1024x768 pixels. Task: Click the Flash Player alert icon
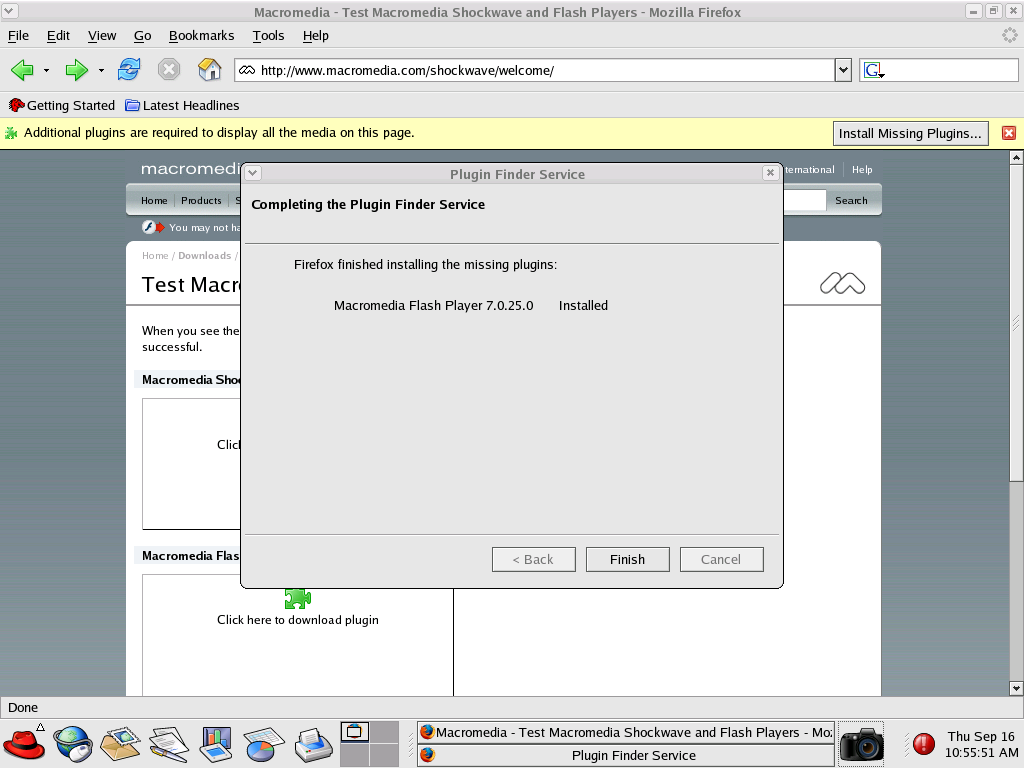[x=153, y=227]
